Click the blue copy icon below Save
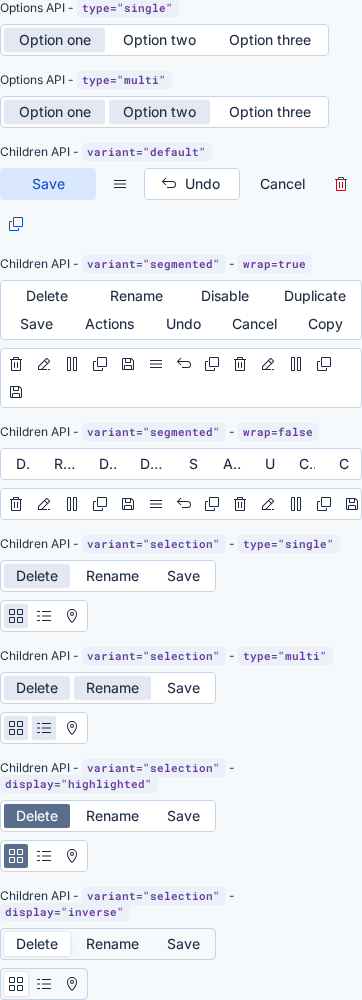This screenshot has width=362, height=1000. coord(16,224)
